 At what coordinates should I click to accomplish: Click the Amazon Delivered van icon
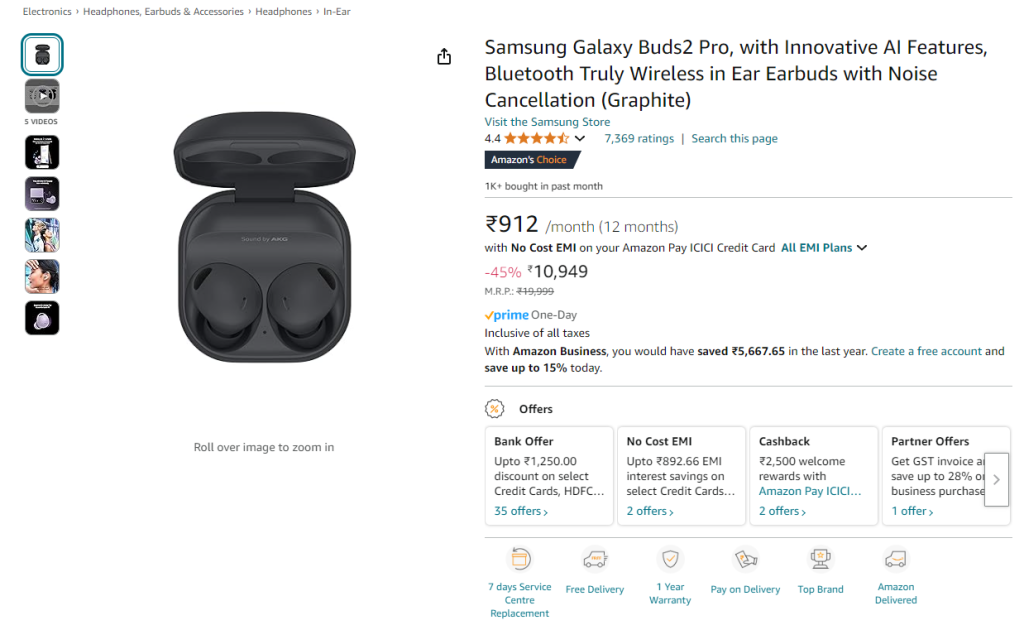895,559
